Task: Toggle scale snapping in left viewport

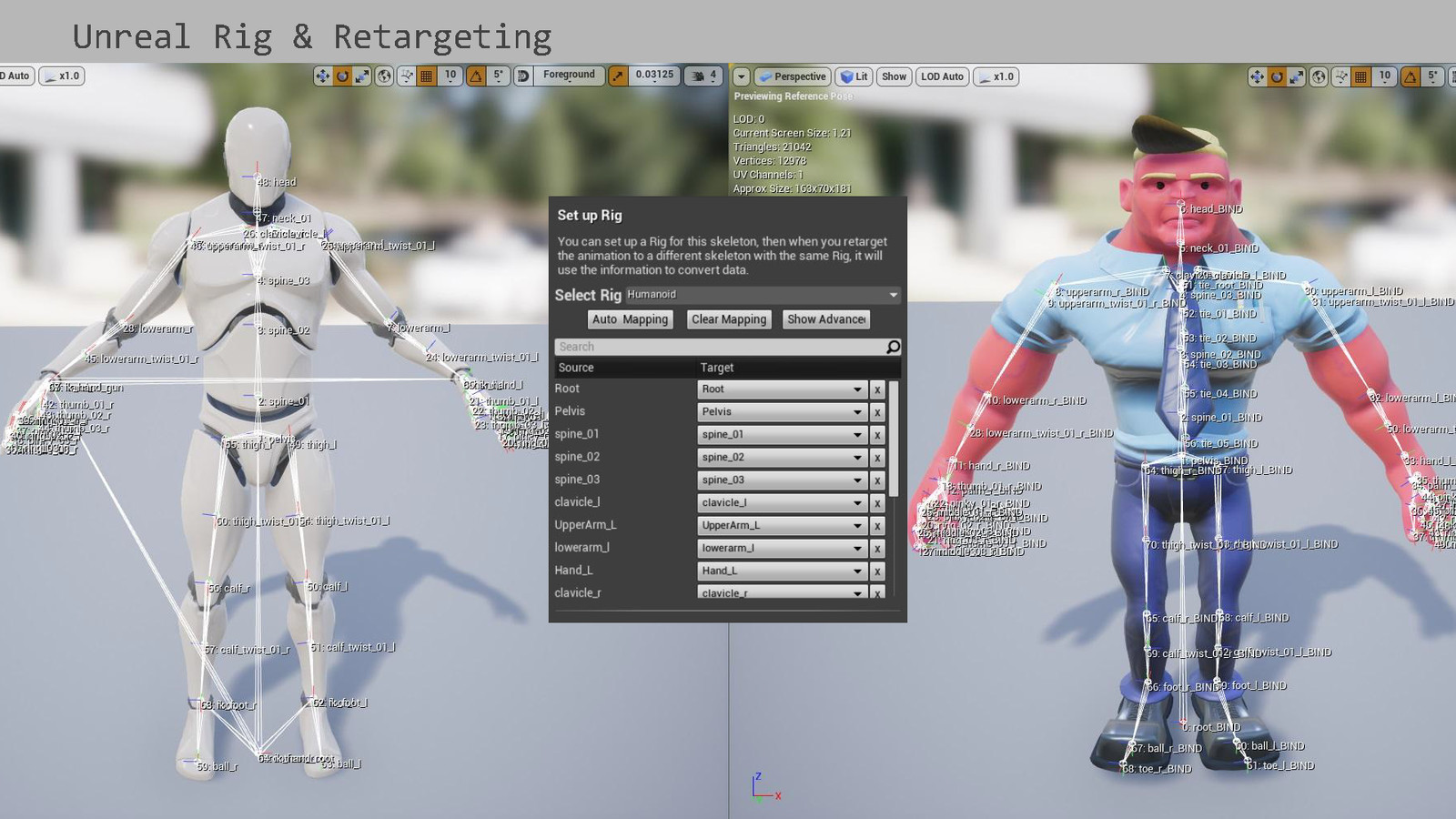Action: point(619,76)
